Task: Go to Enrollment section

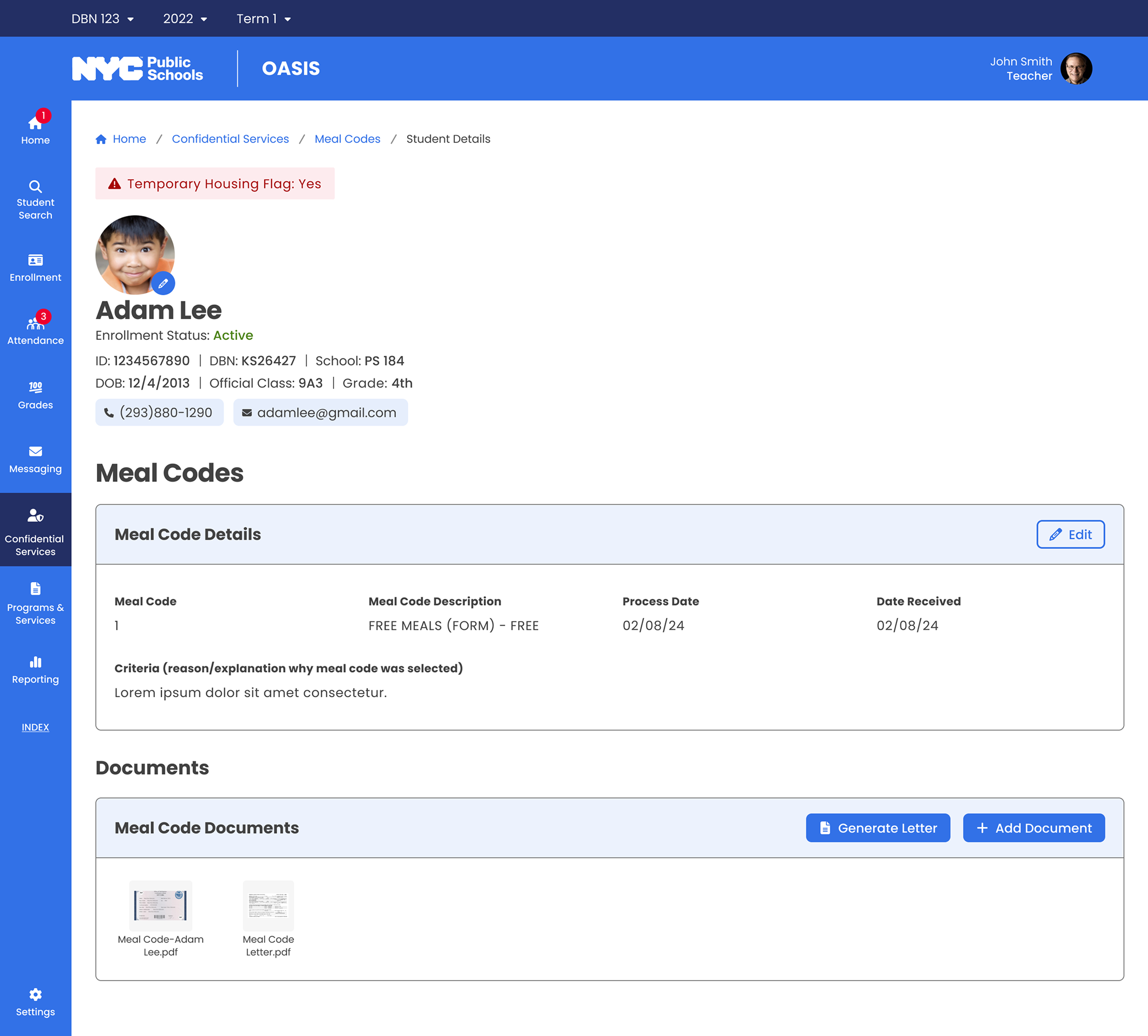Action: pos(35,267)
